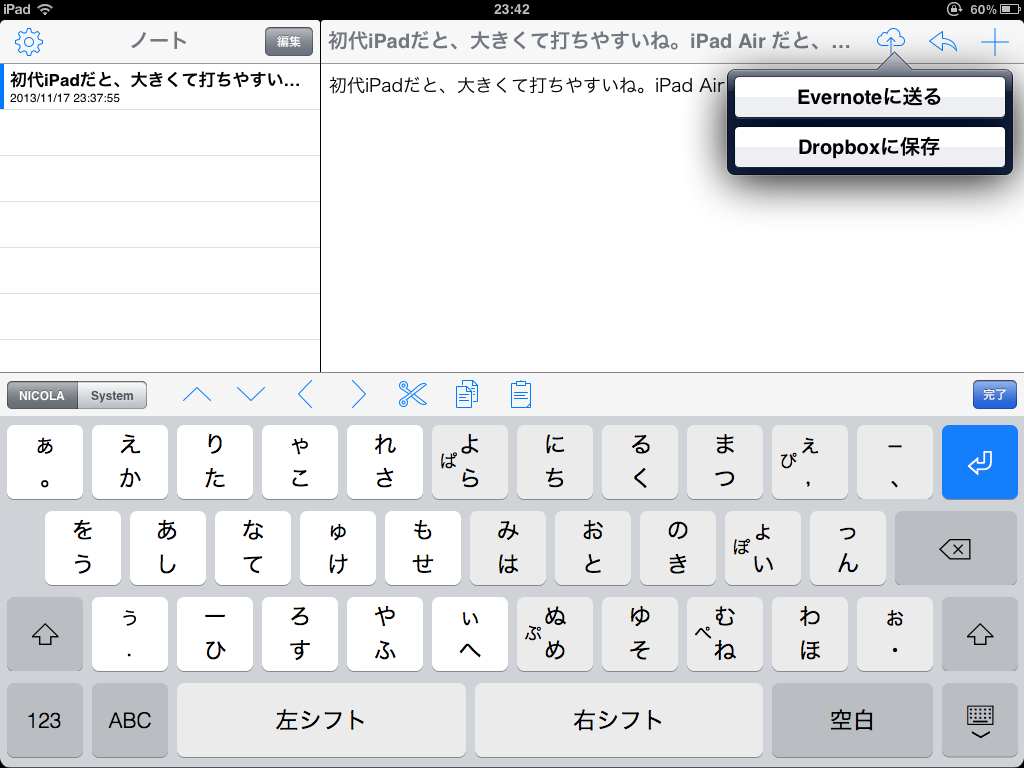Tap the っ/ん key
1024x768 pixels.
[848, 548]
